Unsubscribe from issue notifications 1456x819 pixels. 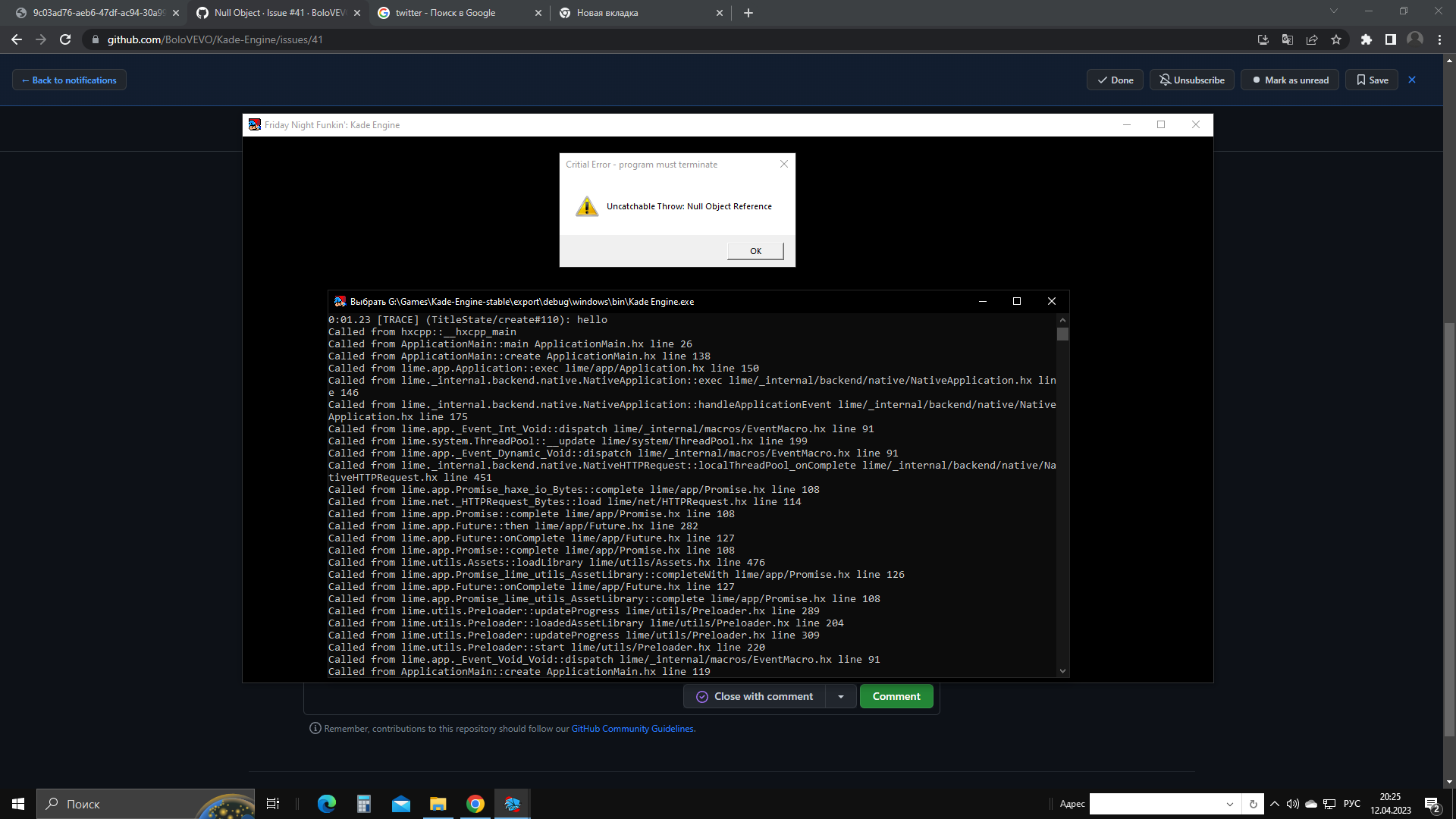[x=1191, y=80]
